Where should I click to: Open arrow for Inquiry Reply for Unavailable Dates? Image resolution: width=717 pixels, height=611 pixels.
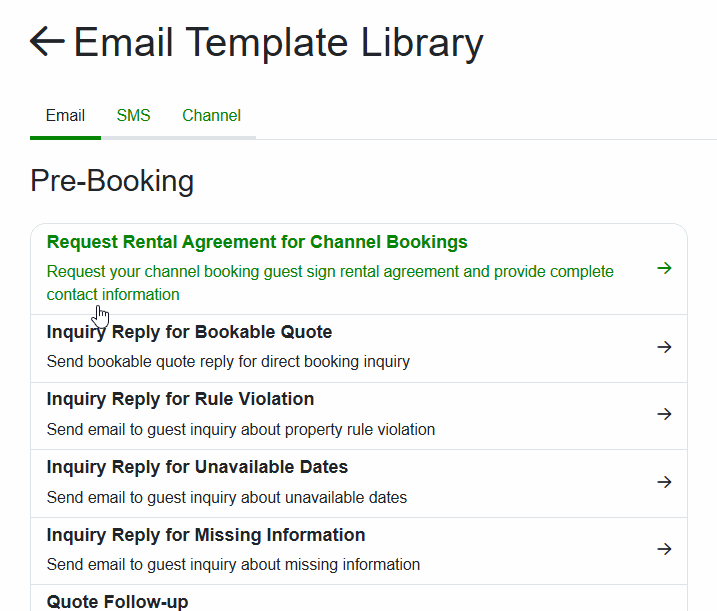click(664, 482)
